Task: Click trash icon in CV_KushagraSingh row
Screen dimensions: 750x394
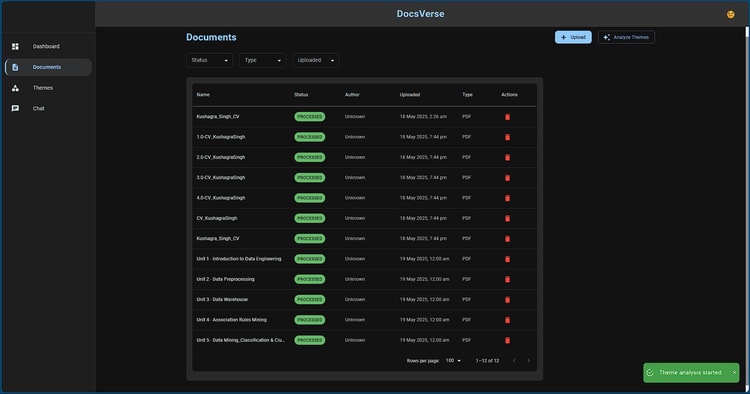Action: 507,219
